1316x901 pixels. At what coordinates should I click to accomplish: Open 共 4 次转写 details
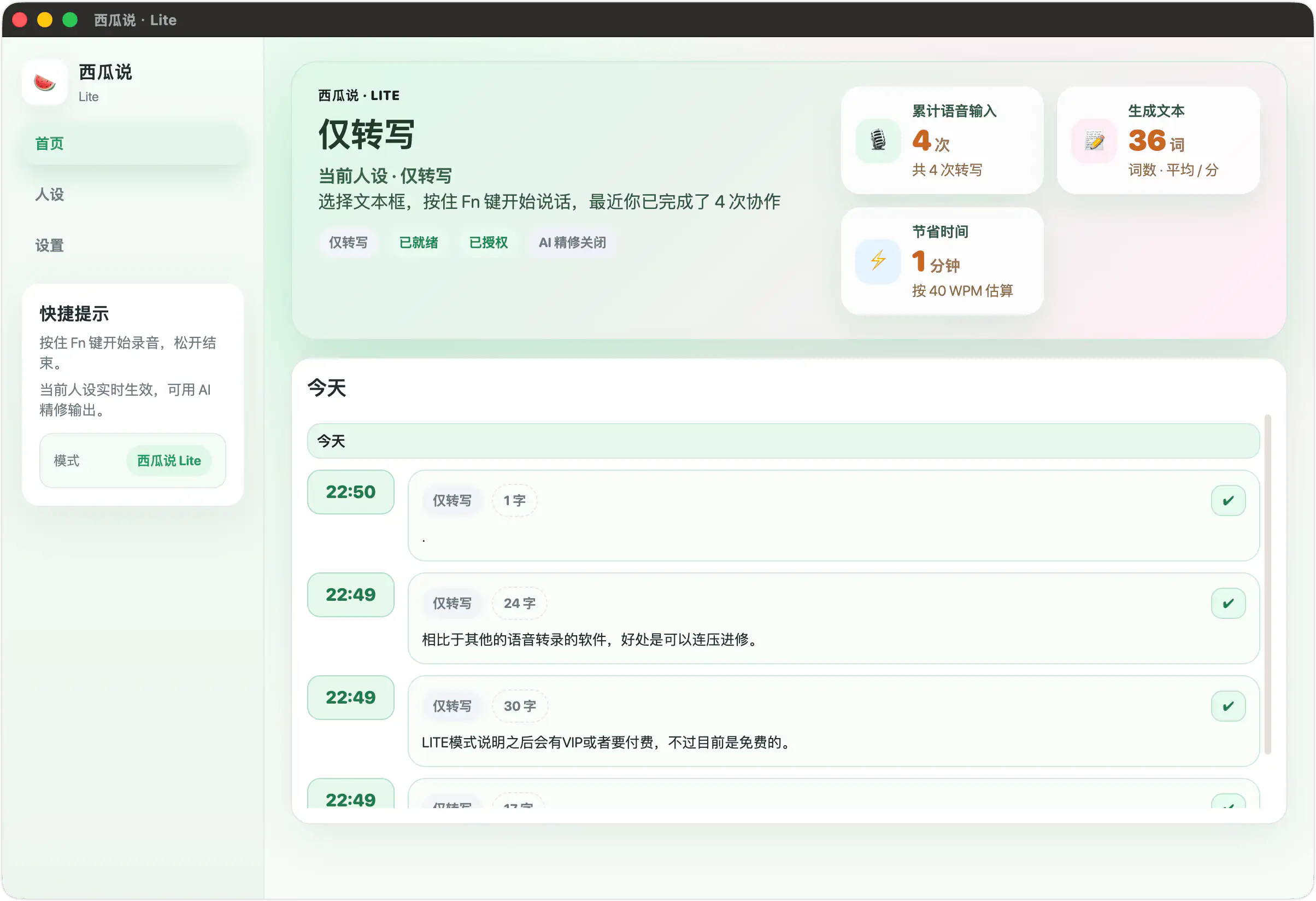click(946, 170)
